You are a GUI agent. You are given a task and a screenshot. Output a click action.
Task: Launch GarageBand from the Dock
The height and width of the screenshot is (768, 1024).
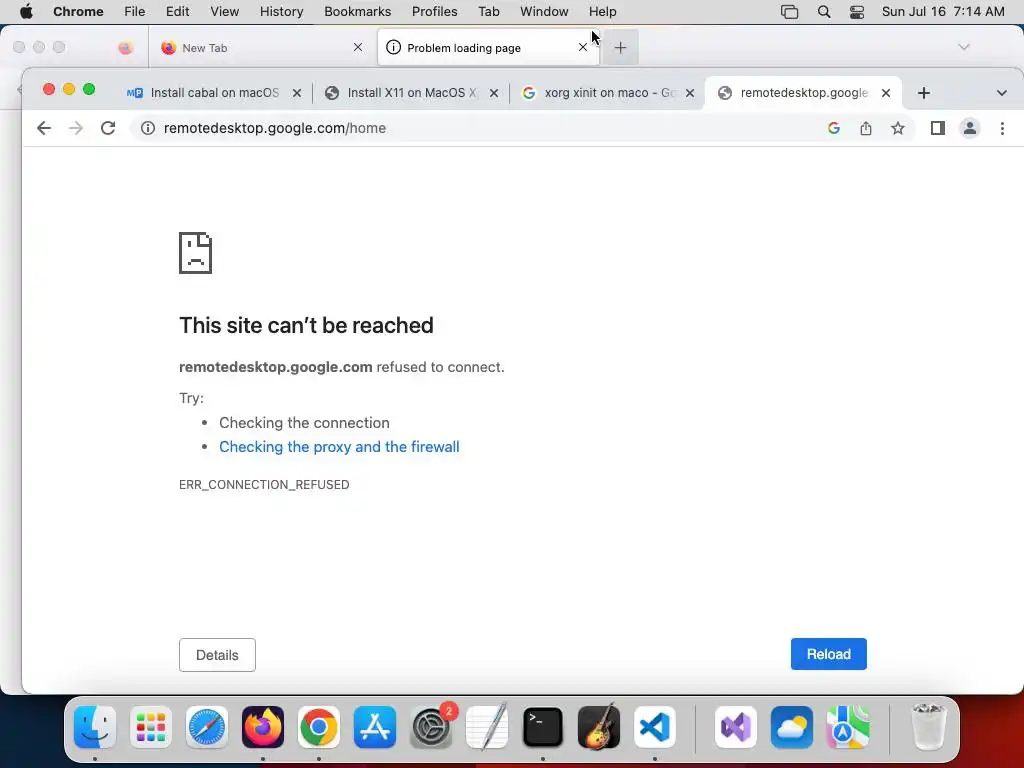click(599, 727)
